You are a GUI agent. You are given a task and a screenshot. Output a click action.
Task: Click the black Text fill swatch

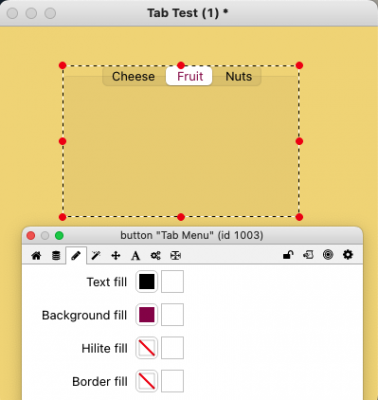coord(147,282)
